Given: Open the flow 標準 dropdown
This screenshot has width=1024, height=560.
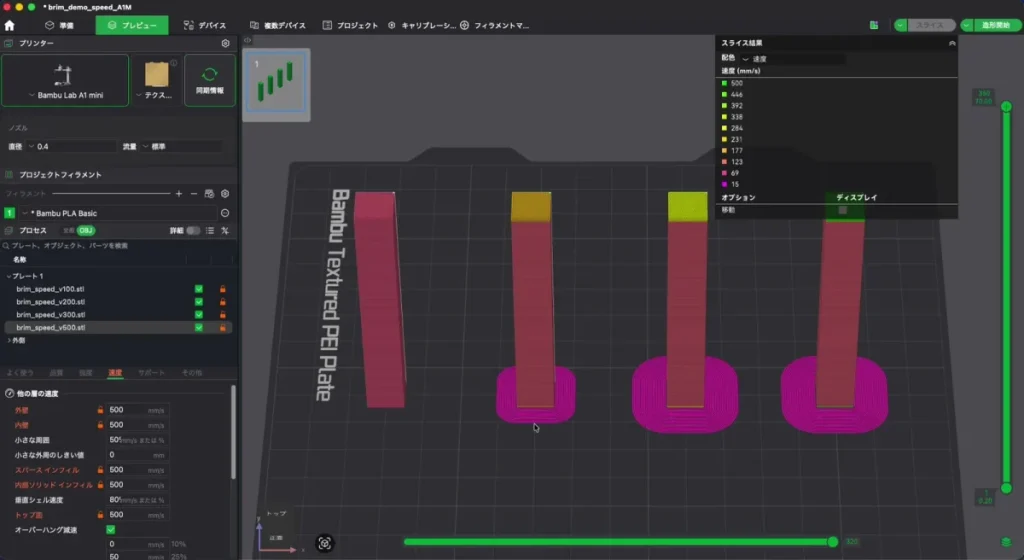Looking at the screenshot, I should (182, 146).
